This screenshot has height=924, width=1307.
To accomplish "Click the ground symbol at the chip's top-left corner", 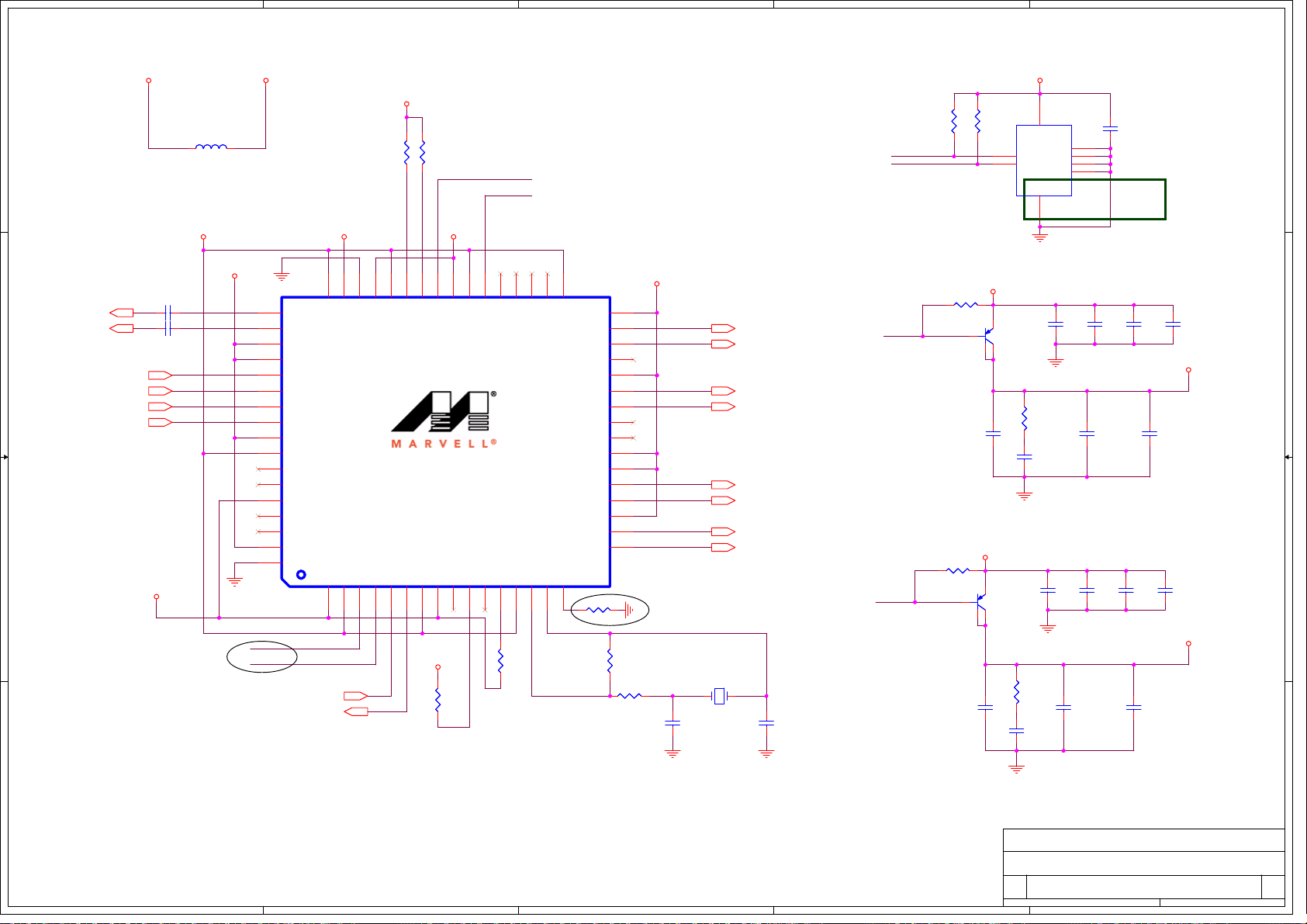I will [x=282, y=276].
